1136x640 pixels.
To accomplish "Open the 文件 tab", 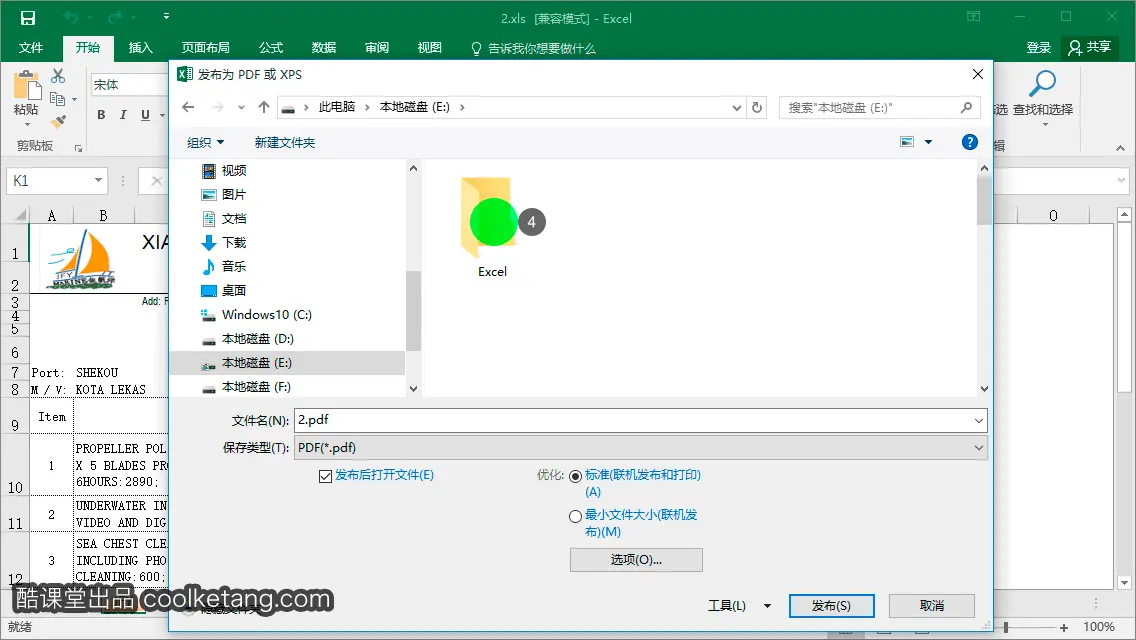I will (x=30, y=48).
